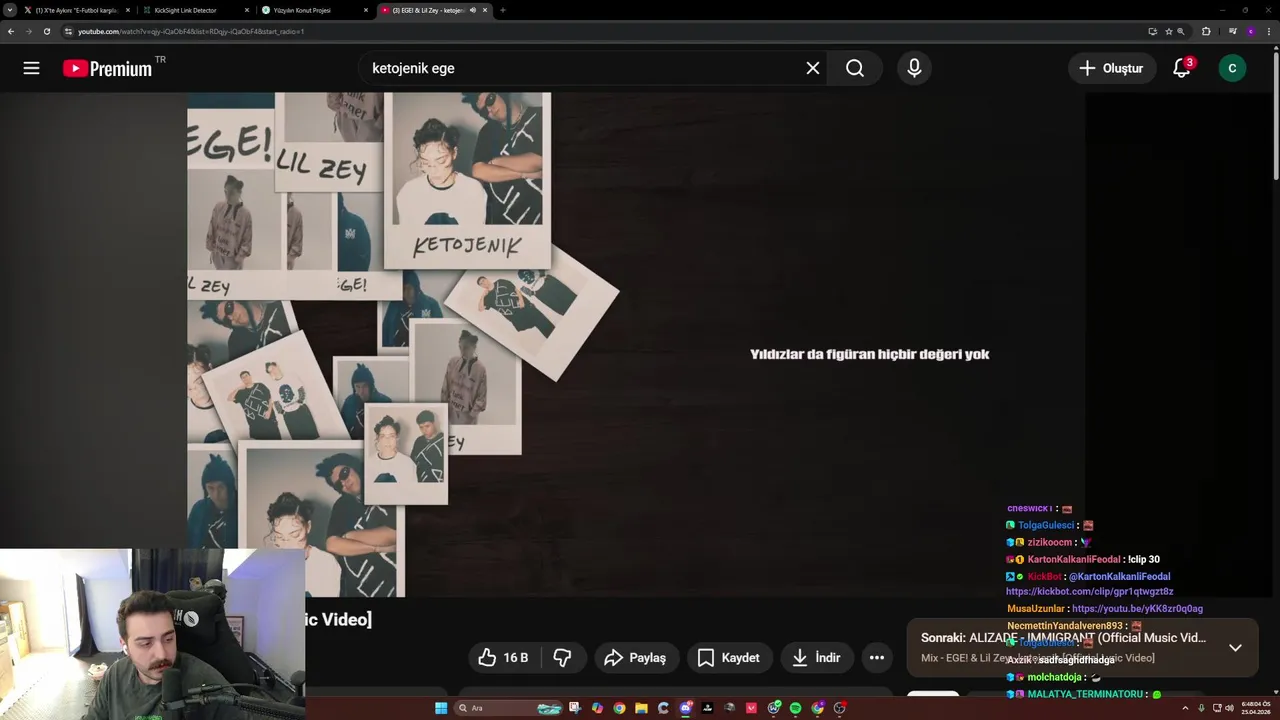
Task: Open the taskbar volume control
Action: [1229, 708]
